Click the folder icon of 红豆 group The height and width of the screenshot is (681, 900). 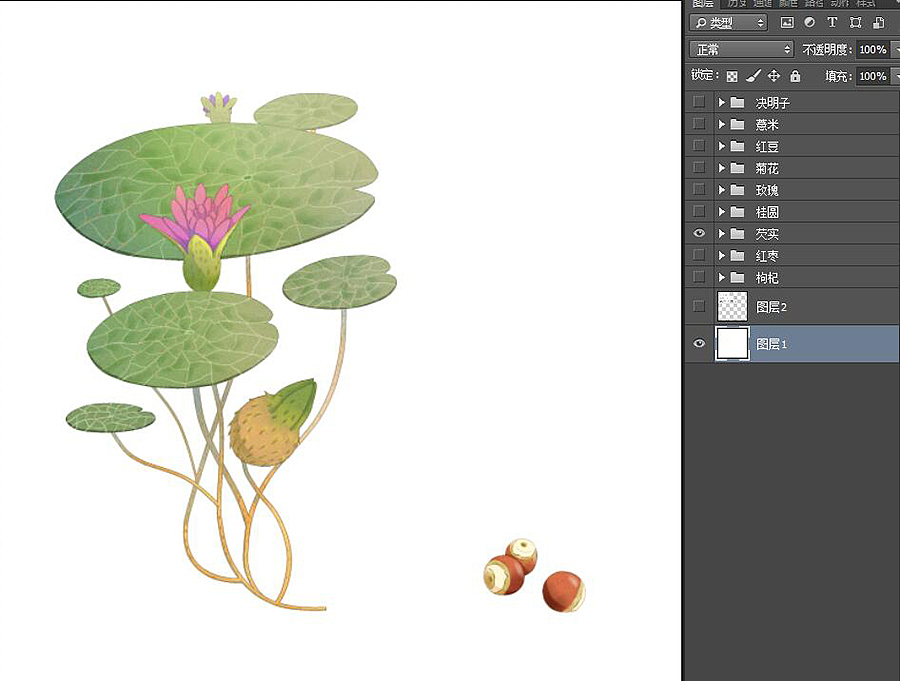737,146
